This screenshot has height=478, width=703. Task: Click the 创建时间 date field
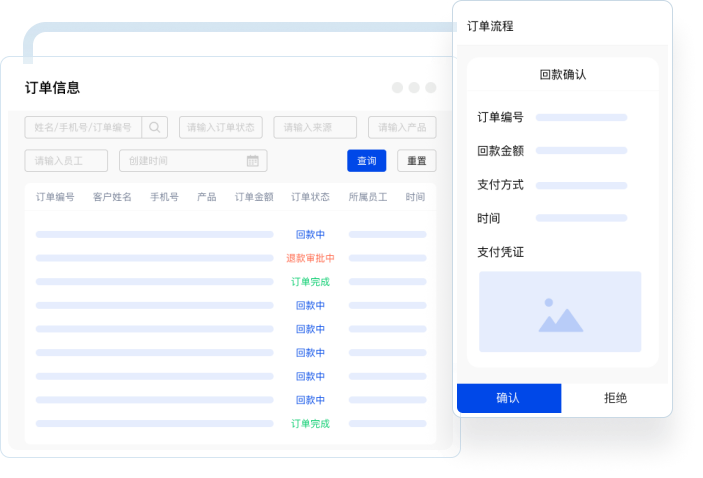(193, 161)
